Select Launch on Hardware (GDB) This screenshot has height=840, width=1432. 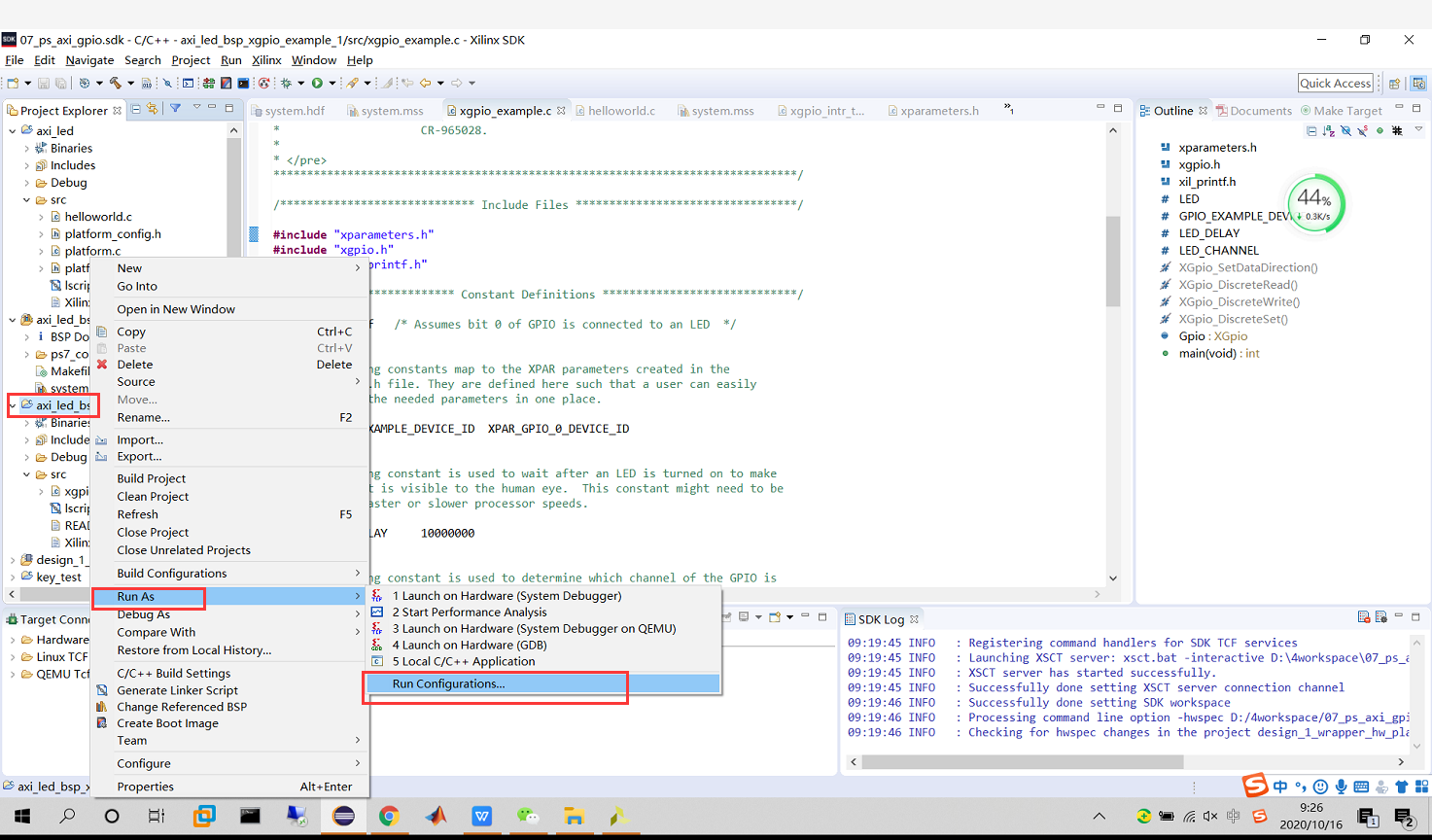[543, 645]
